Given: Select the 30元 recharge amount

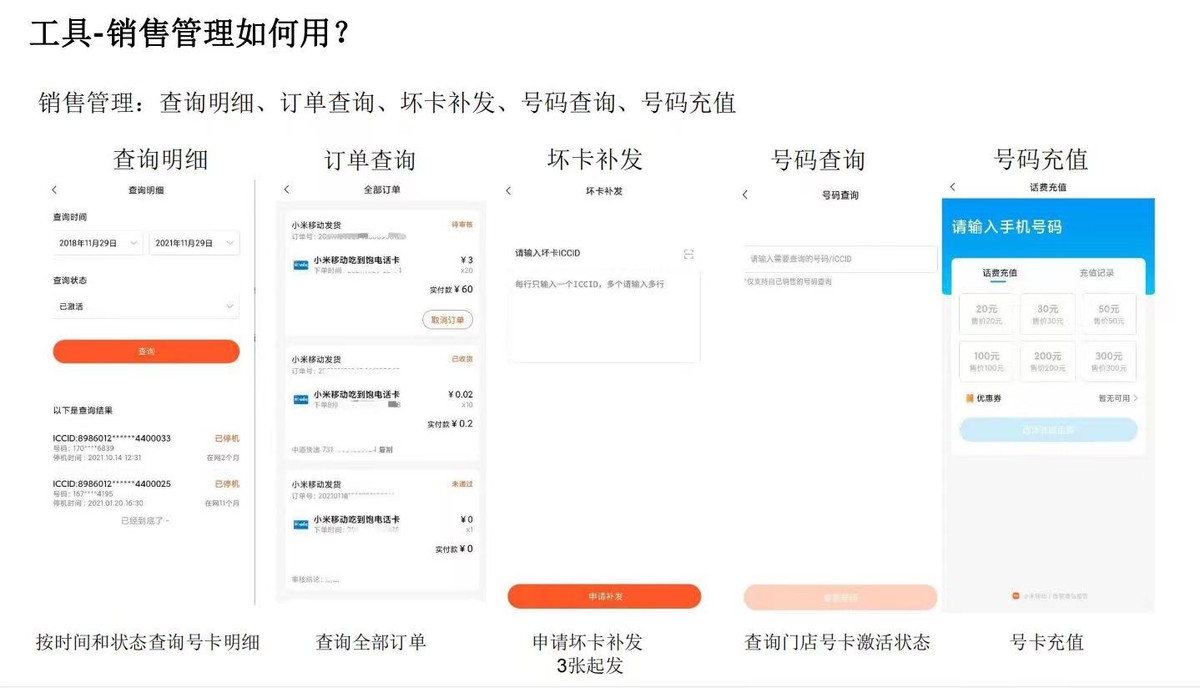Looking at the screenshot, I should pos(1048,314).
